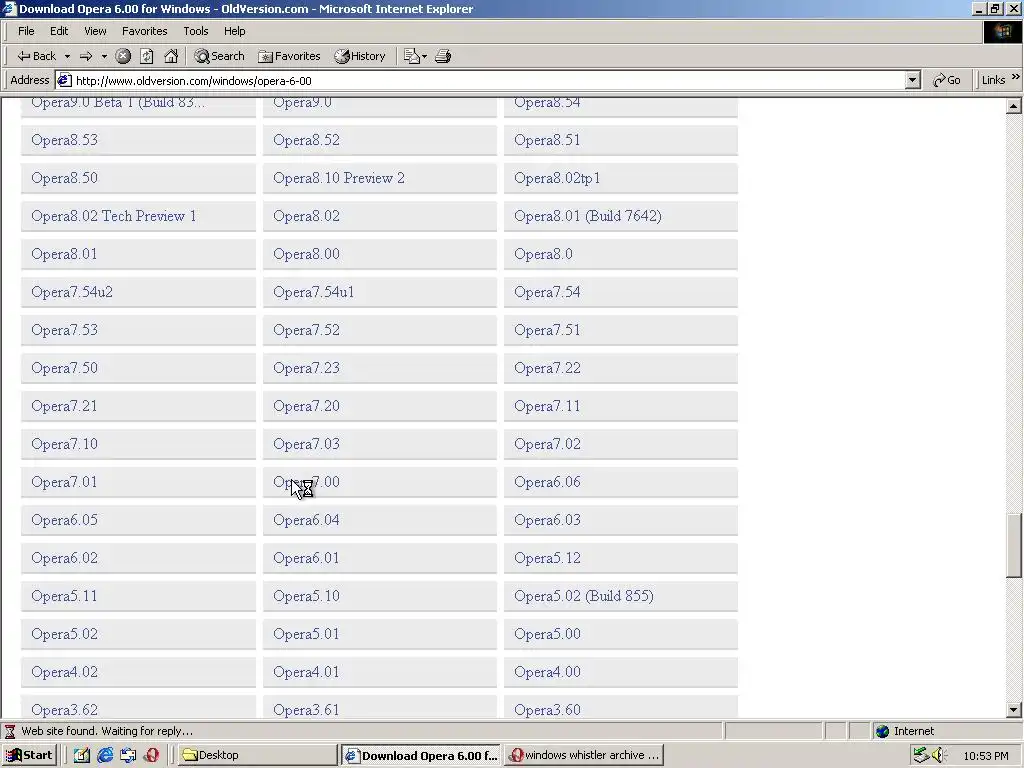The height and width of the screenshot is (768, 1024).
Task: Refresh the page via Refresh icon
Action: pos(147,56)
